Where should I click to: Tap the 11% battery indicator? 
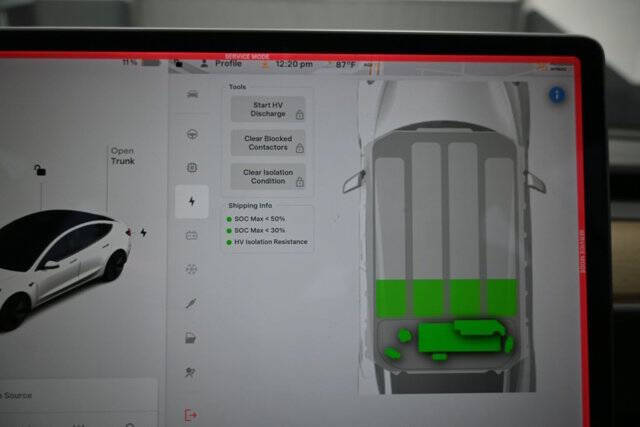coord(141,62)
